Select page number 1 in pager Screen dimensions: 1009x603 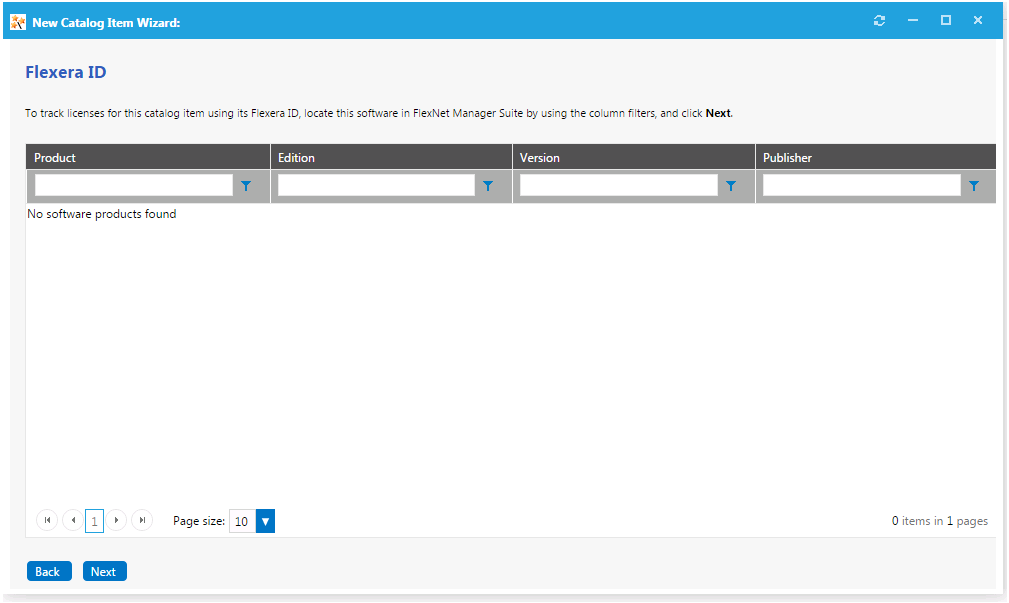(95, 521)
